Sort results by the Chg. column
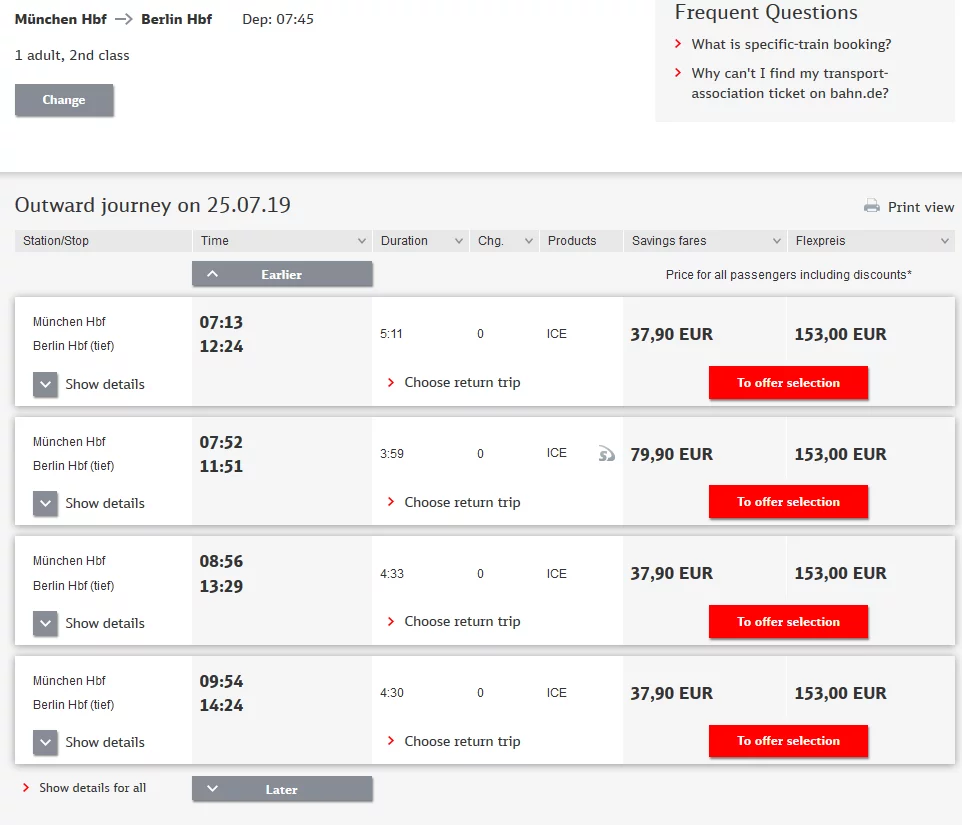The height and width of the screenshot is (825, 962). point(502,241)
